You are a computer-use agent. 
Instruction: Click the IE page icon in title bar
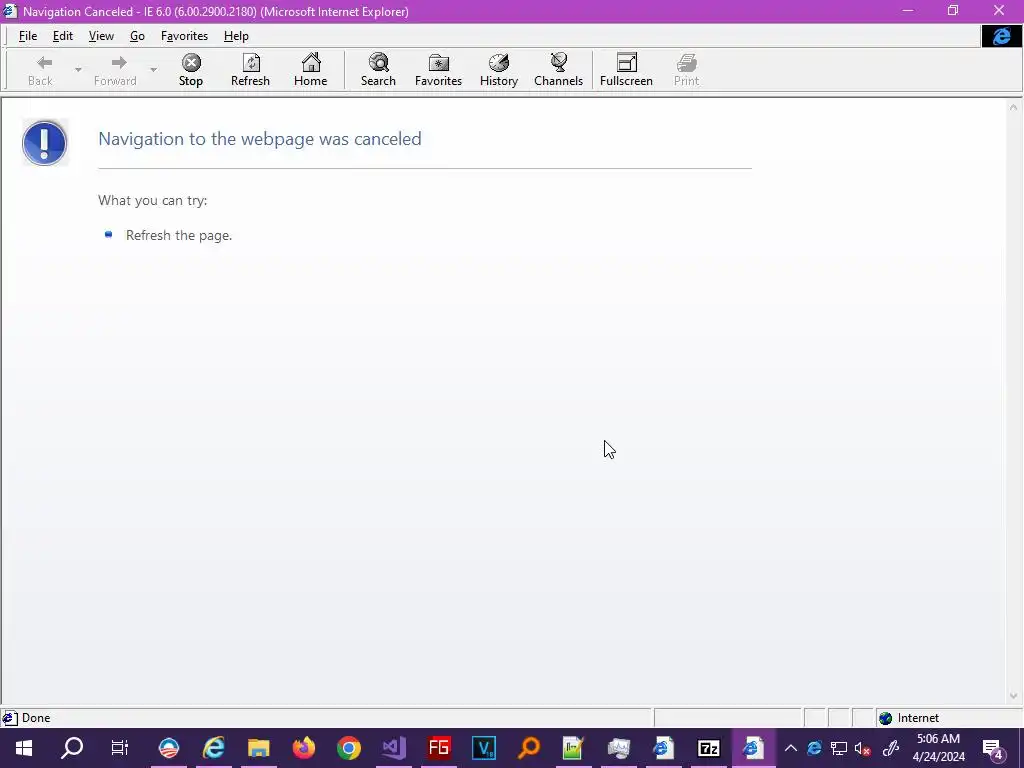click(10, 11)
